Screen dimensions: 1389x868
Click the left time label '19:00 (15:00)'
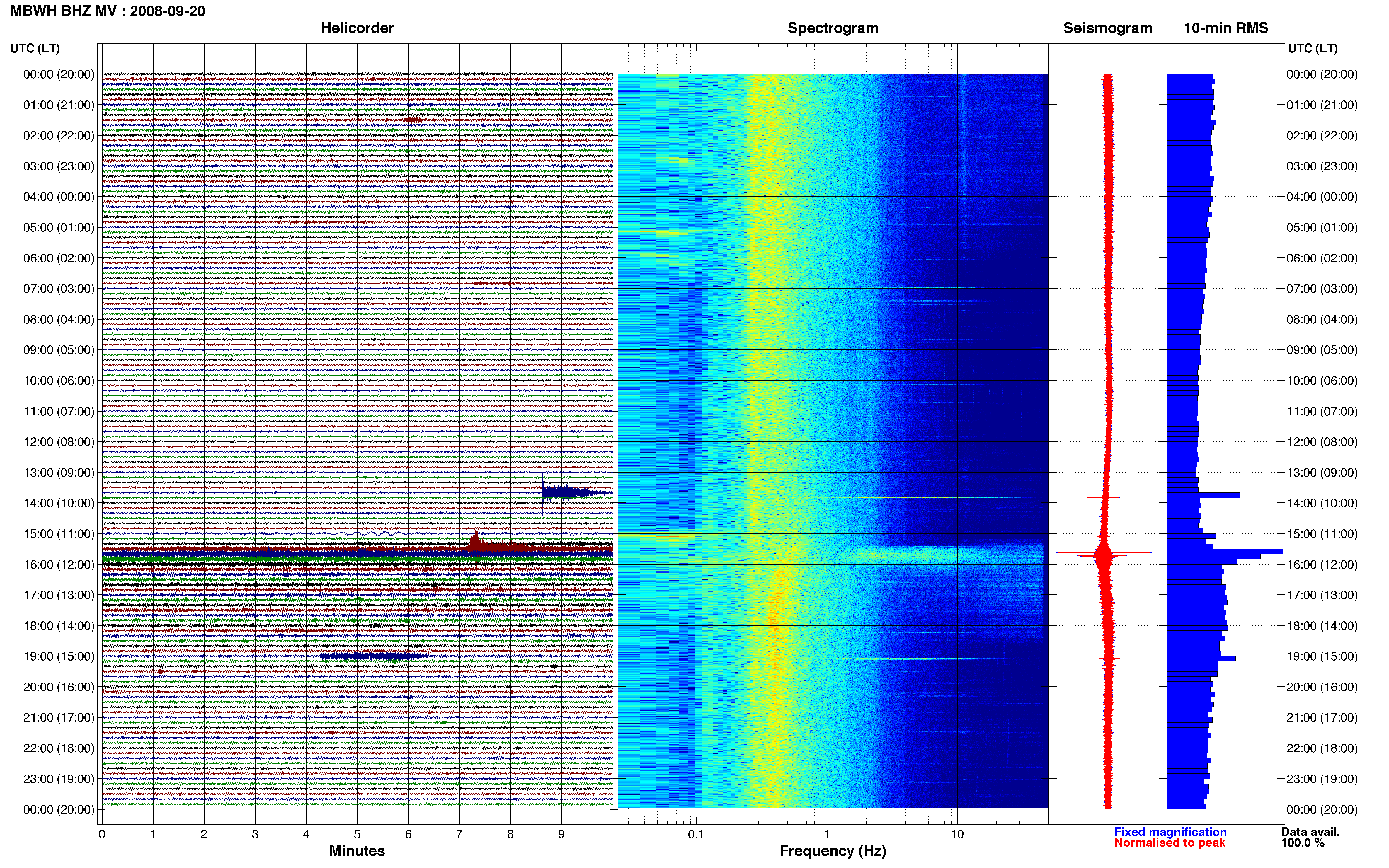[59, 656]
